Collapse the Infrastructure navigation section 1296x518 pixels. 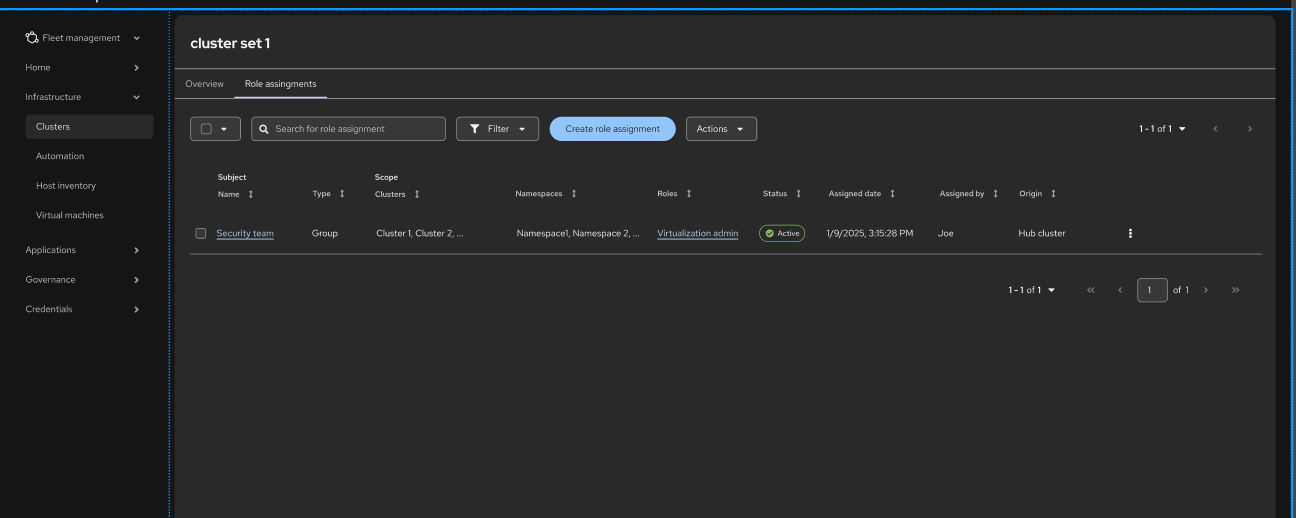(84, 97)
